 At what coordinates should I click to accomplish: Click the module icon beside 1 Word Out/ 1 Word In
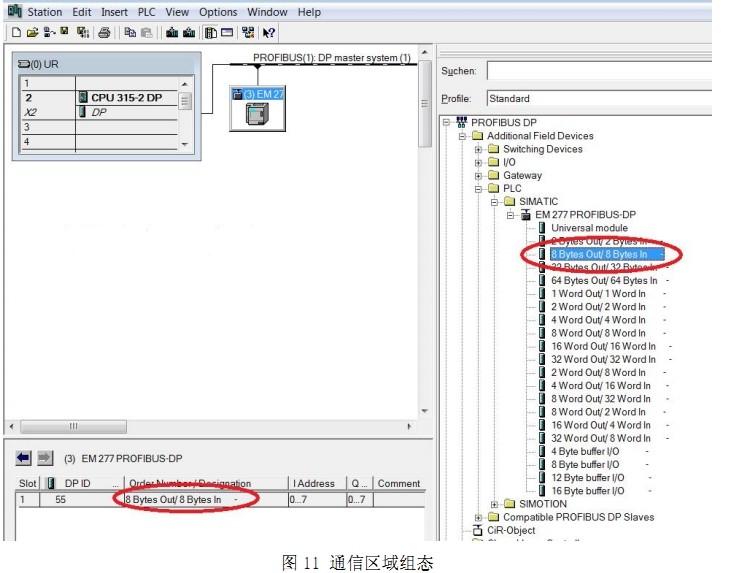pyautogui.click(x=542, y=293)
